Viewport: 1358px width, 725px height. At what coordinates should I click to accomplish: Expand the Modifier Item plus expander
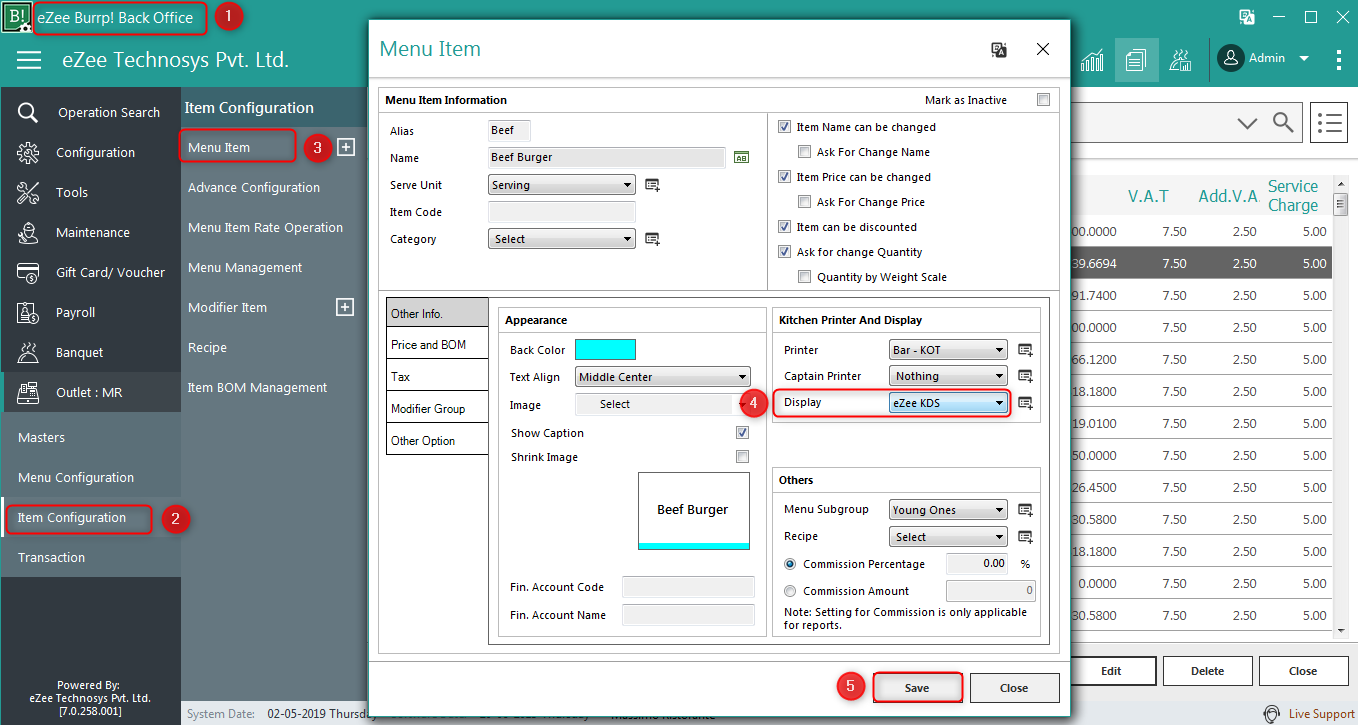(345, 307)
